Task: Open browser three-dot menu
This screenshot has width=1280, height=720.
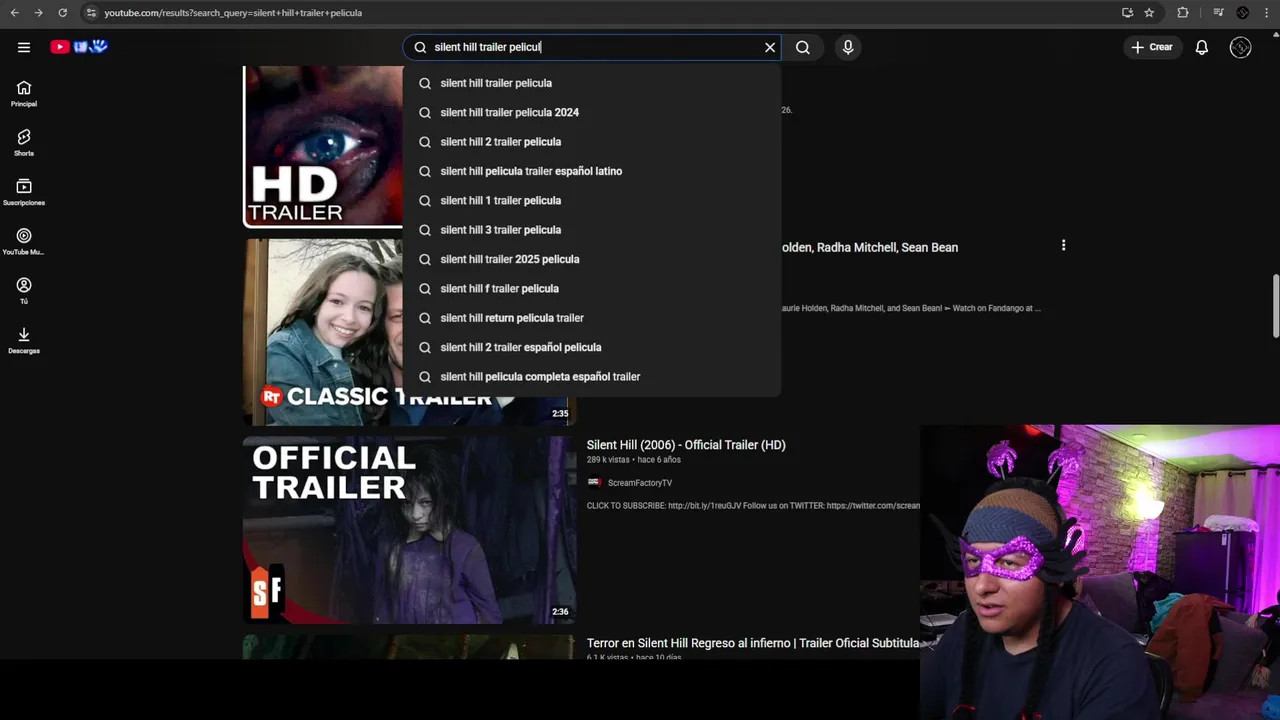Action: click(x=1267, y=13)
